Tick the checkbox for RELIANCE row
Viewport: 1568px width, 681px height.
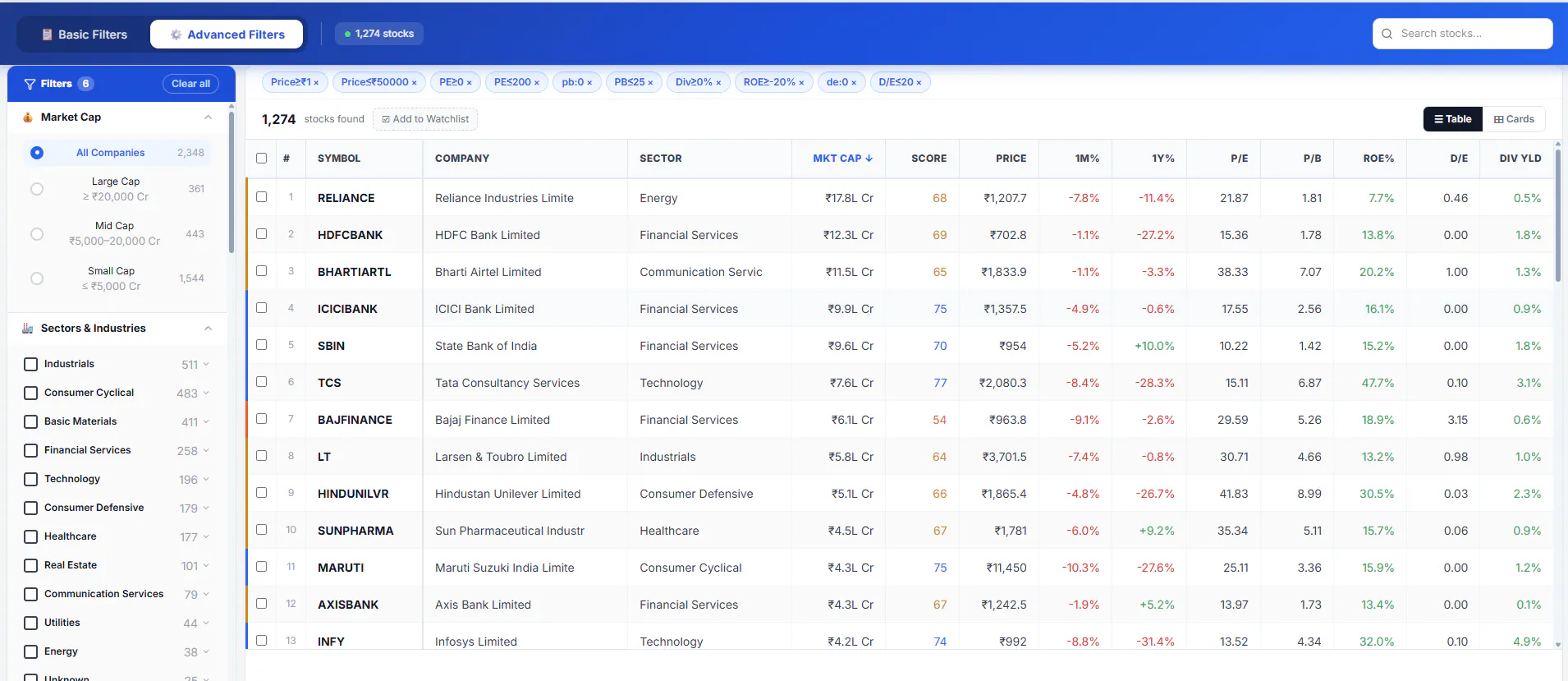point(261,197)
